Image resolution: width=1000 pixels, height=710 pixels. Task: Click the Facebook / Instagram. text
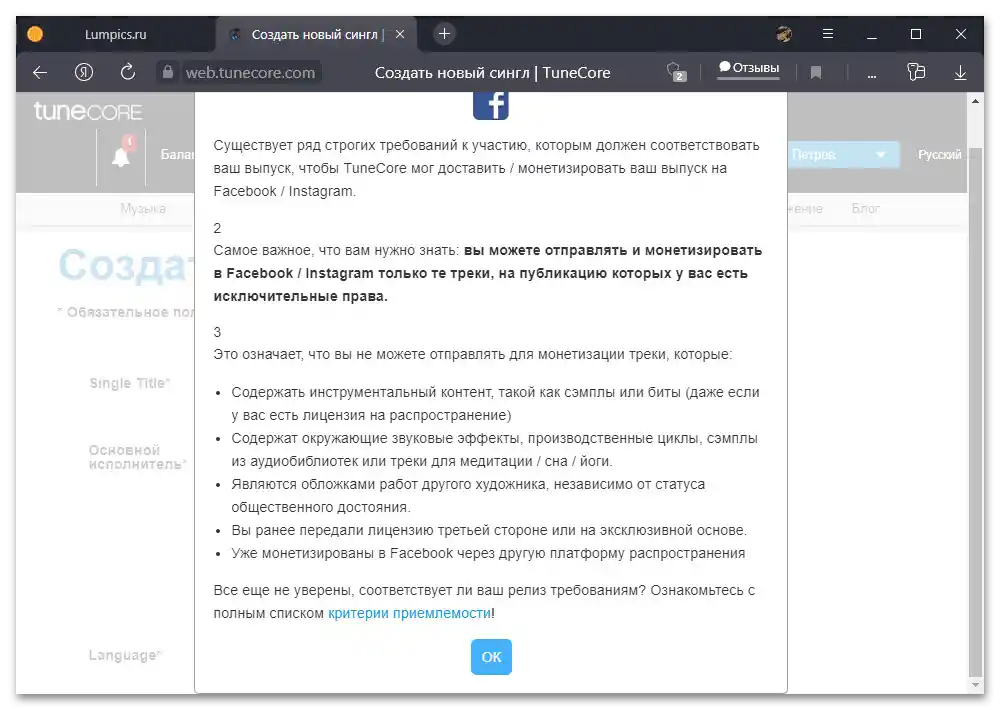coord(284,191)
